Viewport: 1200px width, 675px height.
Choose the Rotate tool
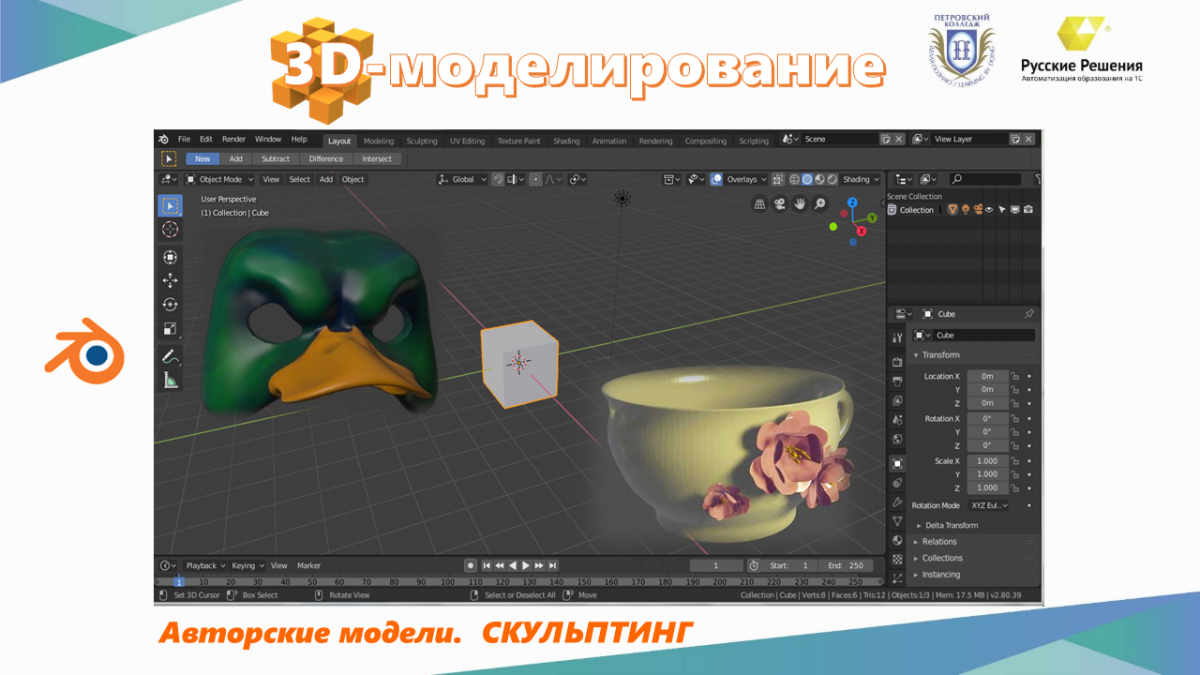tap(170, 305)
